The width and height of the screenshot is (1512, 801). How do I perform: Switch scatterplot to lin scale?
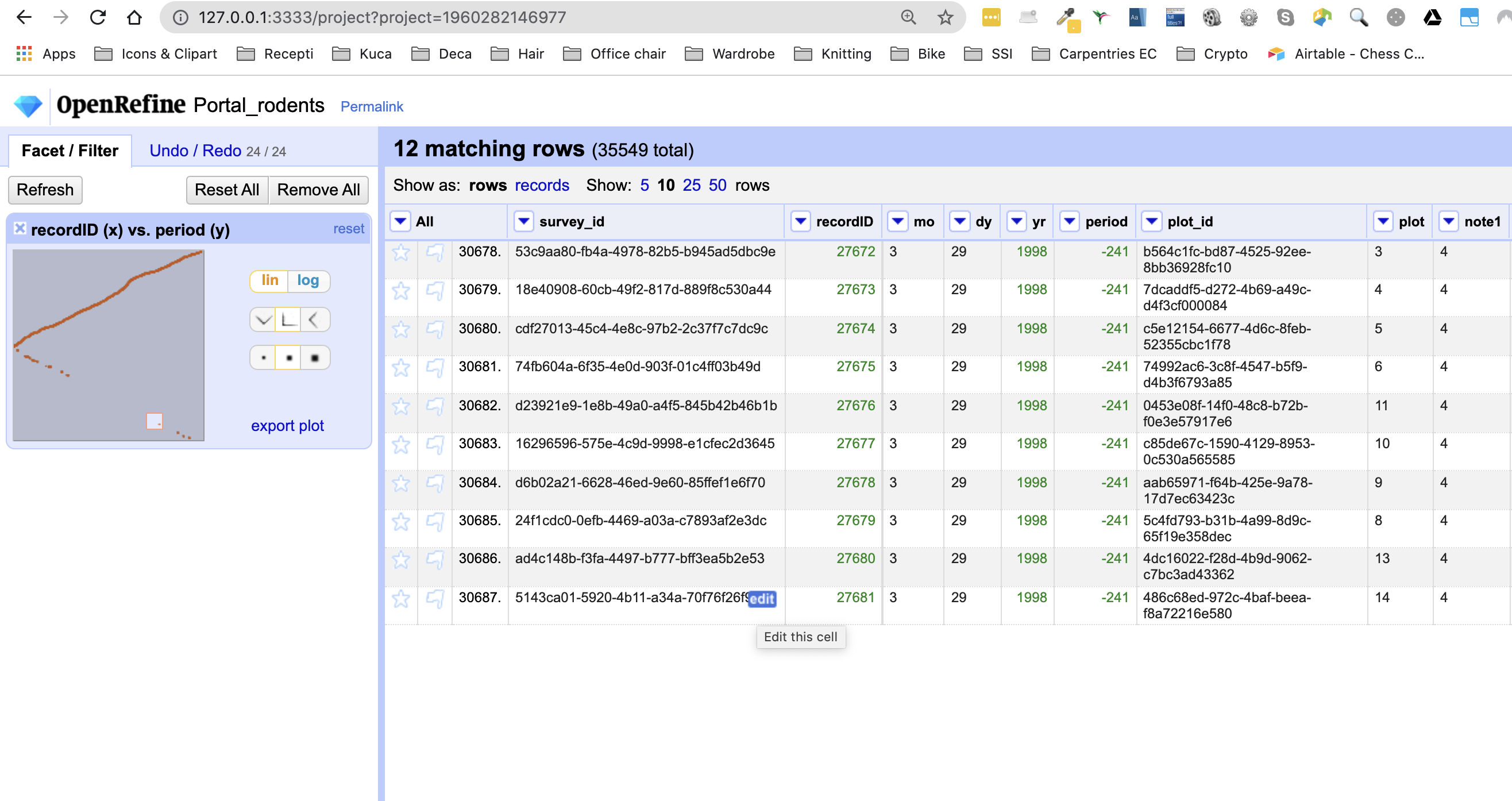[x=269, y=281]
